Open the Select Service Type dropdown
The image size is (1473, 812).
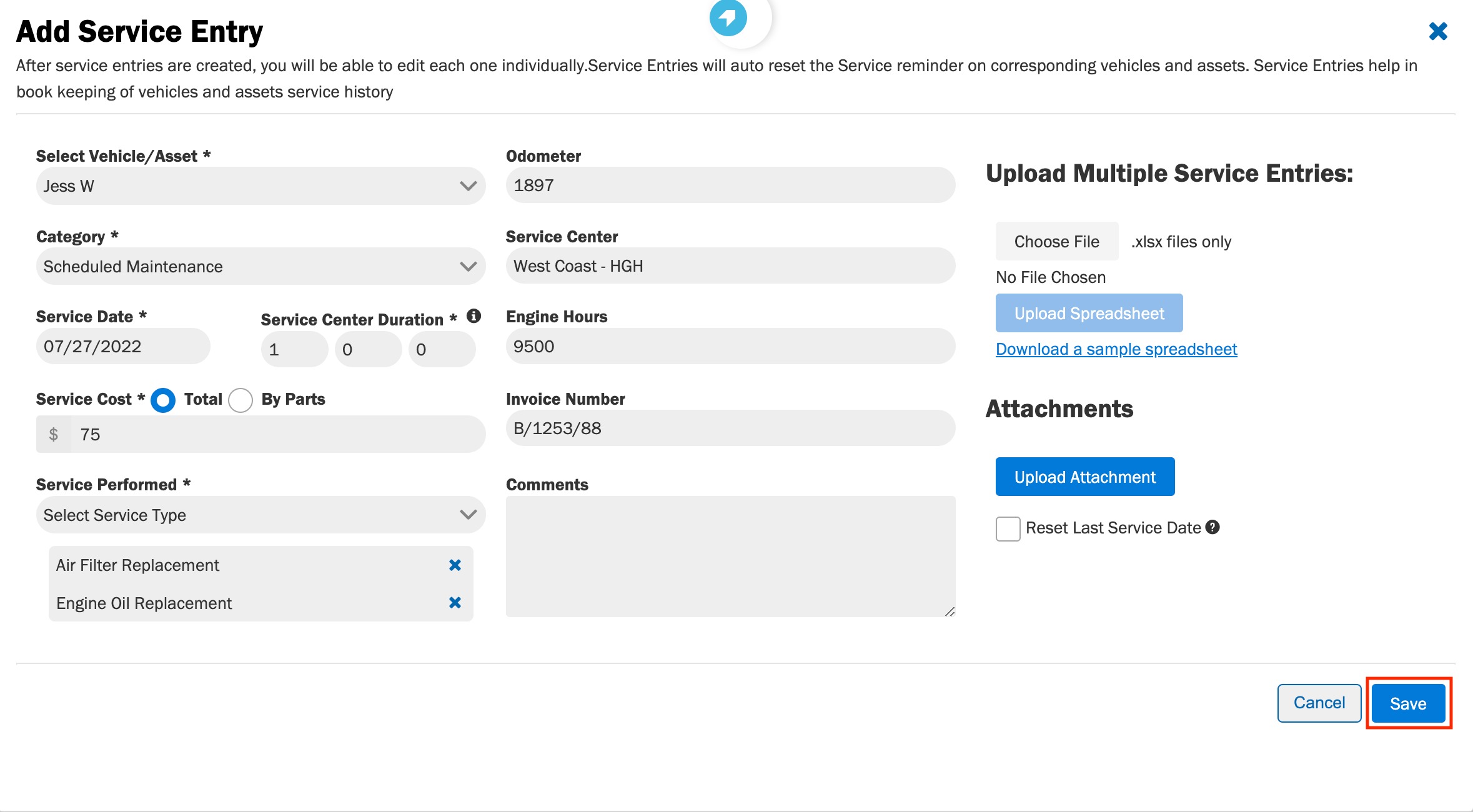[x=260, y=515]
